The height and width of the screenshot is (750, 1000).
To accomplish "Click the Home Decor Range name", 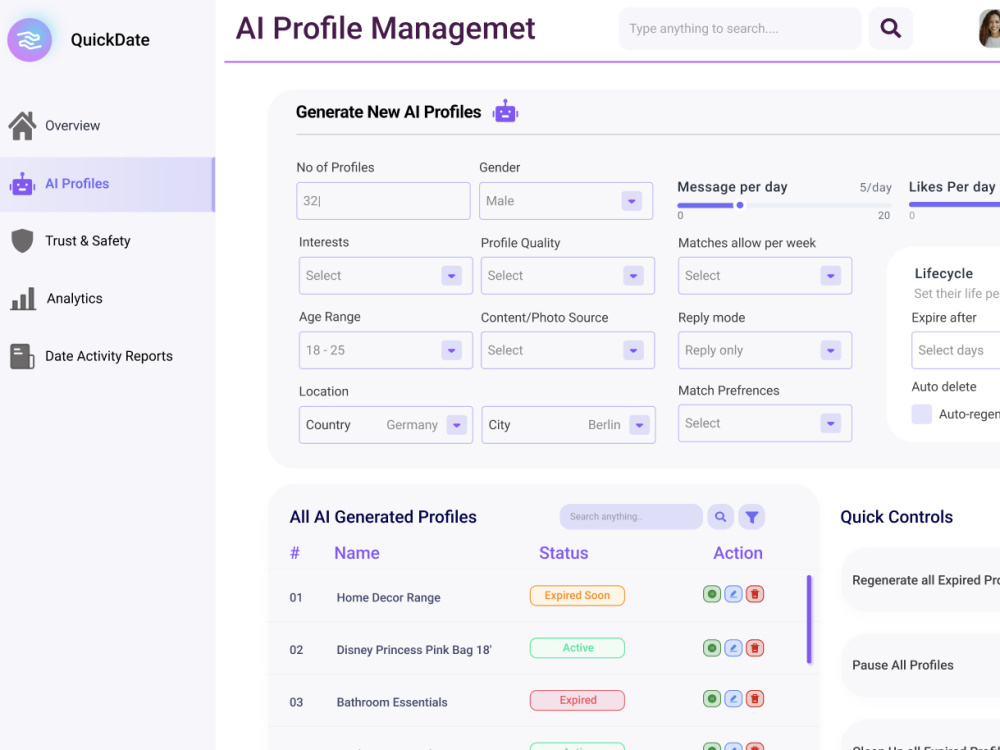I will pos(388,598).
